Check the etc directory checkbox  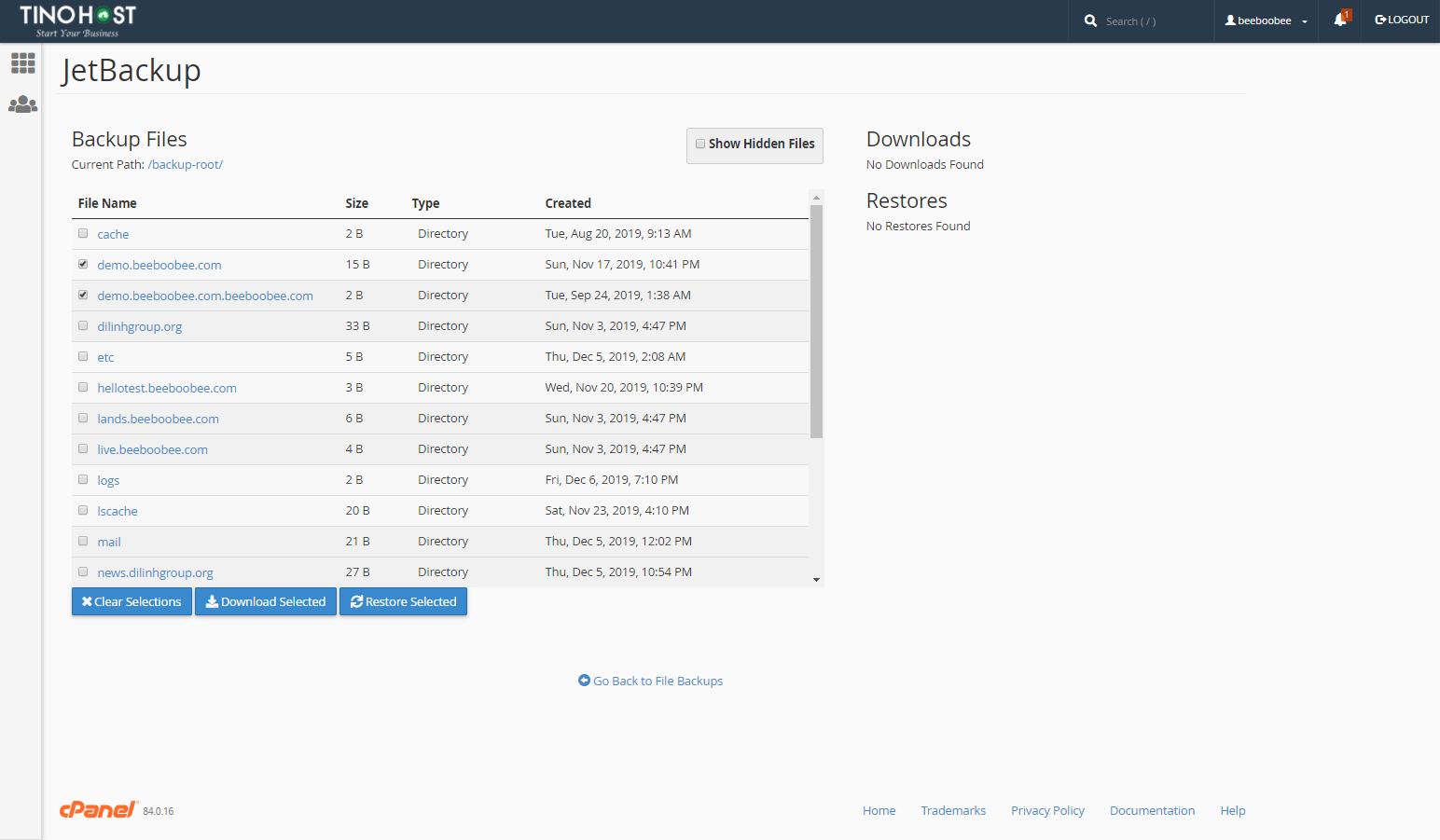click(83, 356)
